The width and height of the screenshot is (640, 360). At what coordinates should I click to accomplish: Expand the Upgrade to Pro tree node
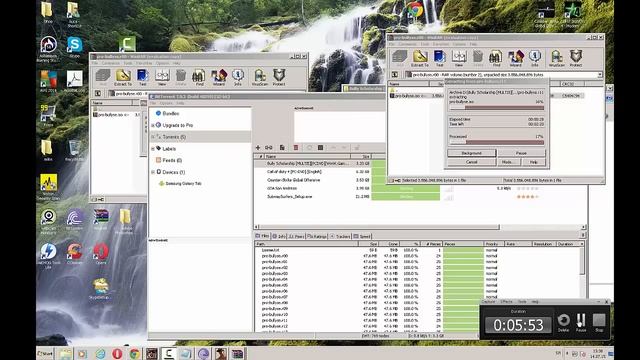click(153, 125)
